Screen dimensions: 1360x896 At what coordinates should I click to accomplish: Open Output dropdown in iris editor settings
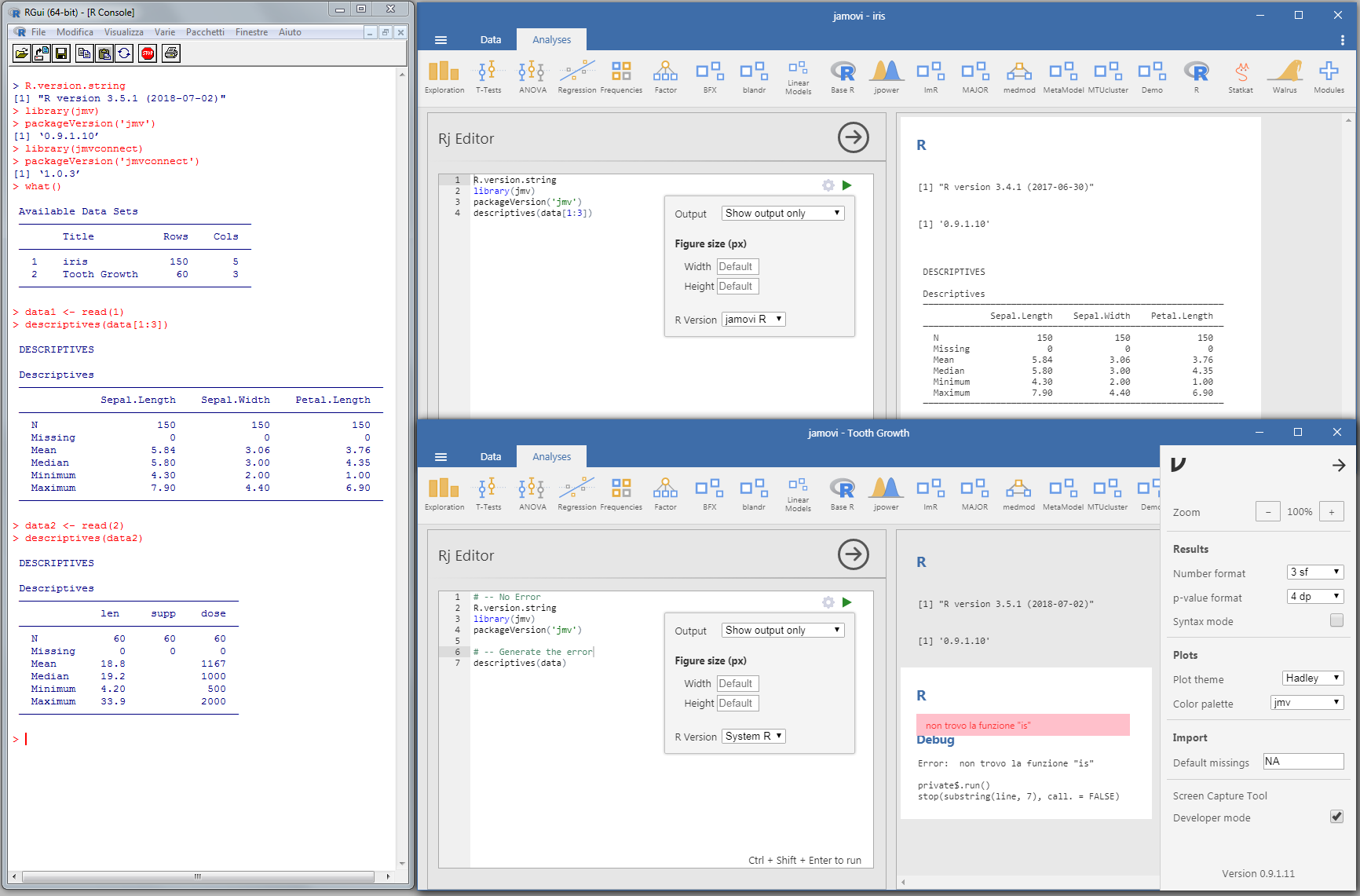(783, 213)
